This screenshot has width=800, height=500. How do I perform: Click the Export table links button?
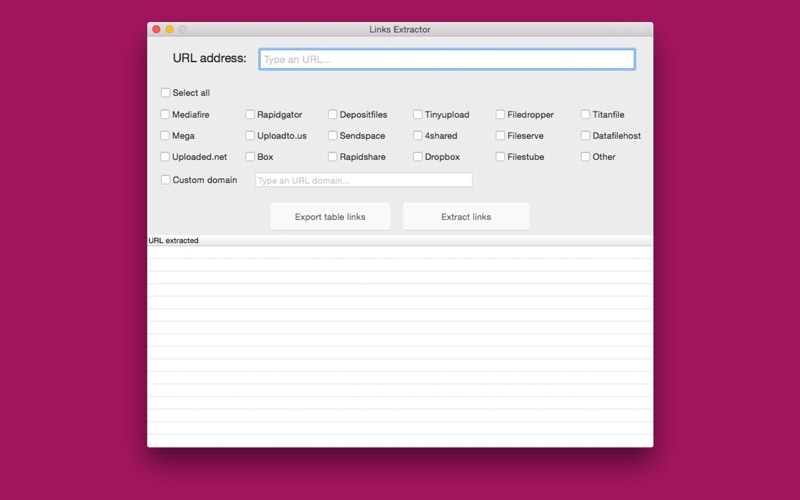[x=330, y=216]
